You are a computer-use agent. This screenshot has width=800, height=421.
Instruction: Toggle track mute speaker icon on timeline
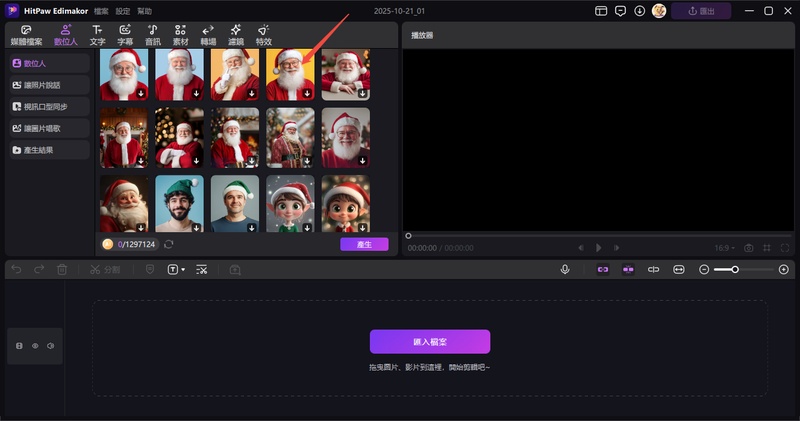click(50, 346)
